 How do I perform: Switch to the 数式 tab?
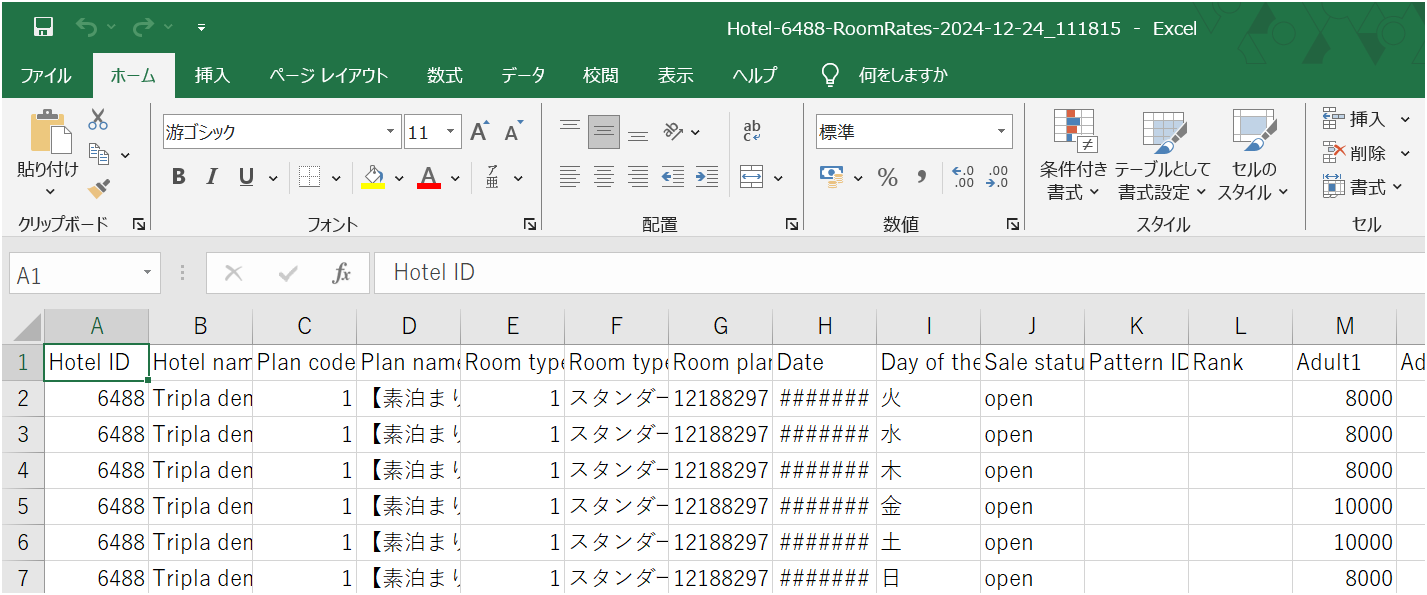click(445, 76)
